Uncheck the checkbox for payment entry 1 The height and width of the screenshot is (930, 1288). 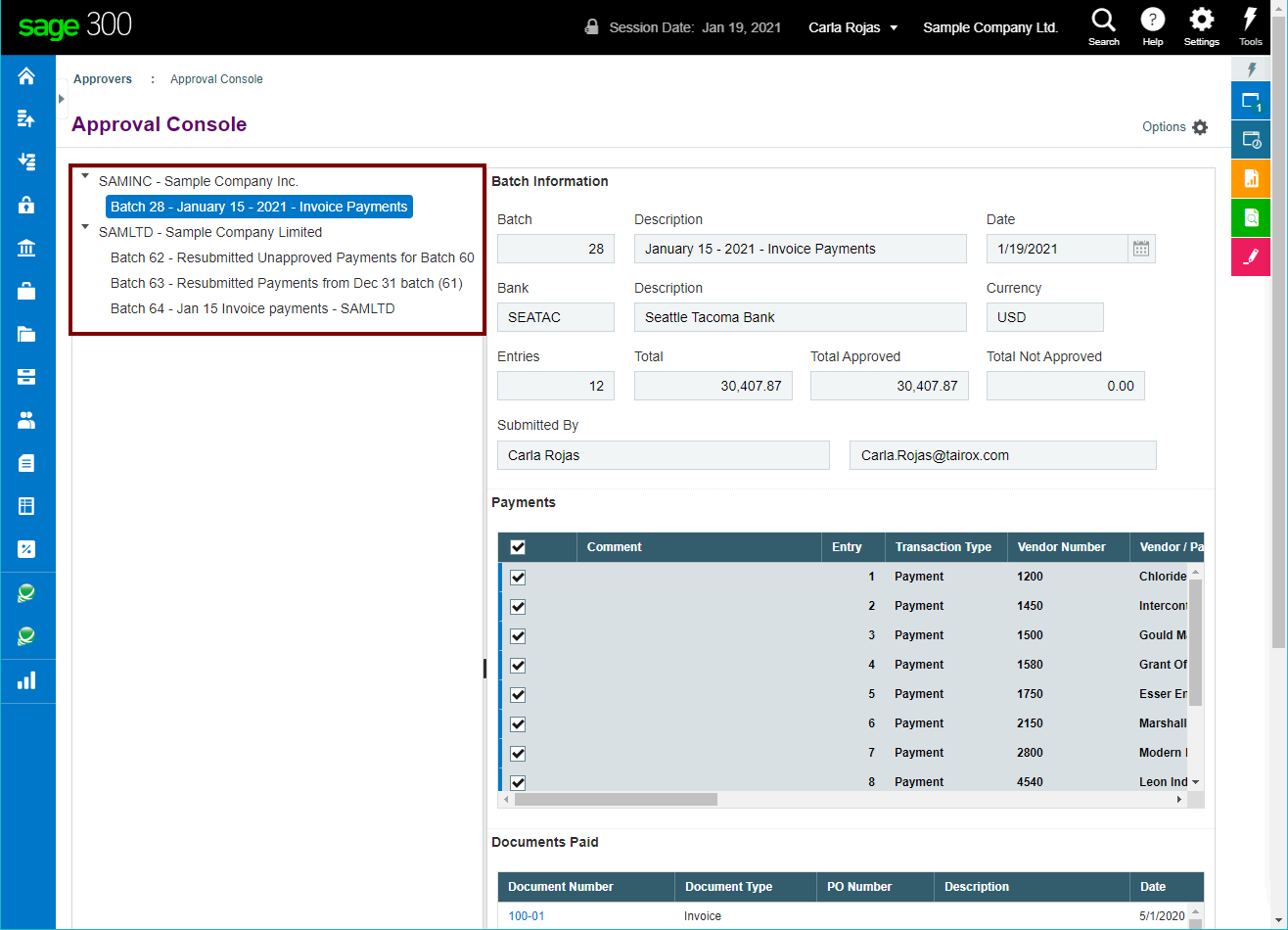tap(518, 577)
